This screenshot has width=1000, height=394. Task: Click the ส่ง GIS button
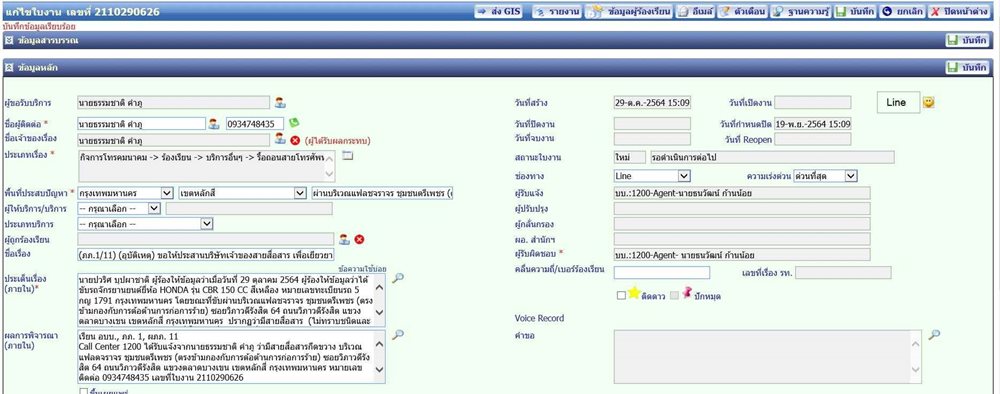498,11
